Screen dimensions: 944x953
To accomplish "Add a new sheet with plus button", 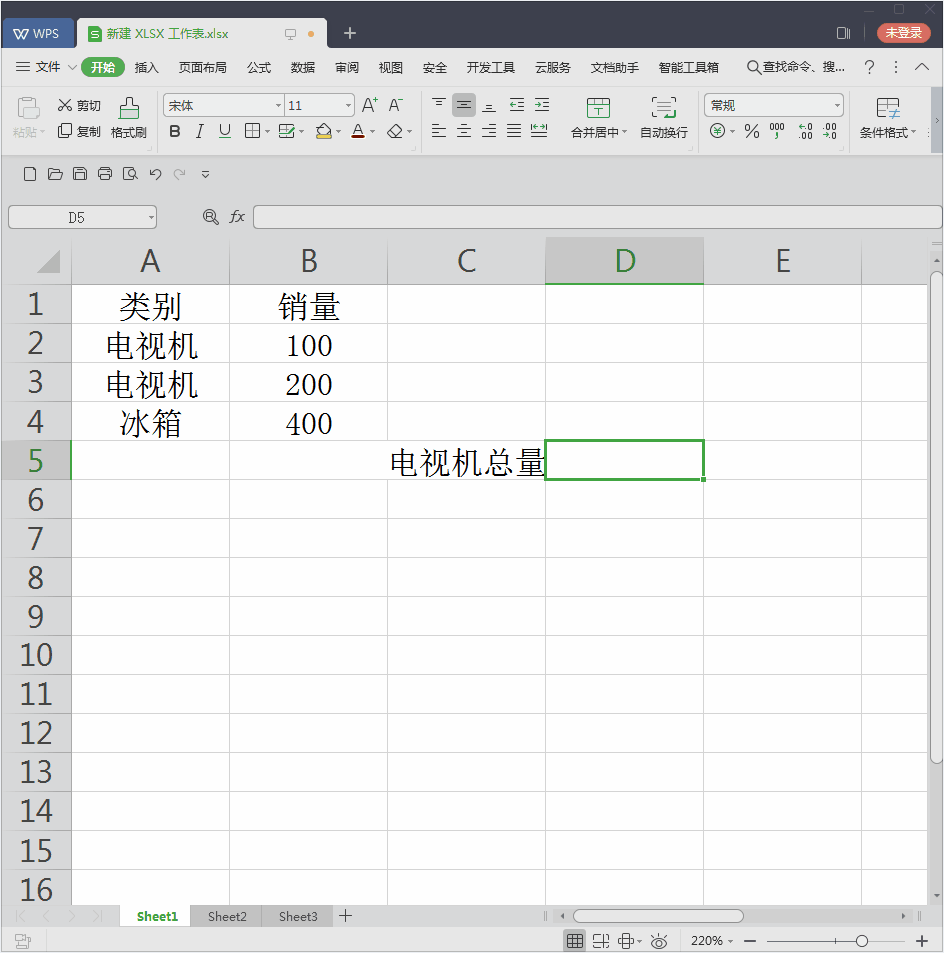I will pyautogui.click(x=345, y=916).
